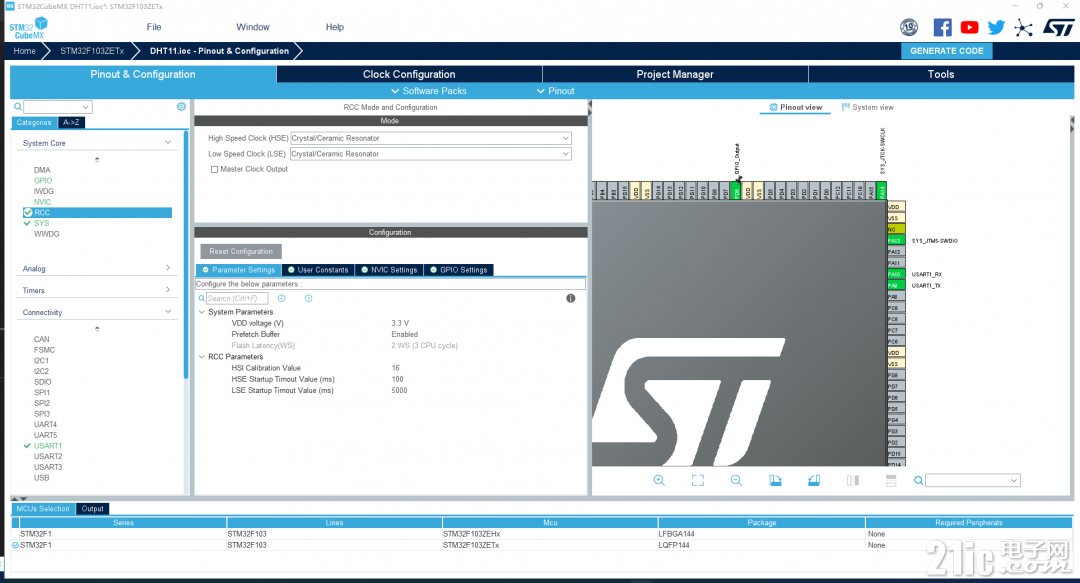Click the STM32CubeMX logo
The image size is (1080, 583).
28,29
